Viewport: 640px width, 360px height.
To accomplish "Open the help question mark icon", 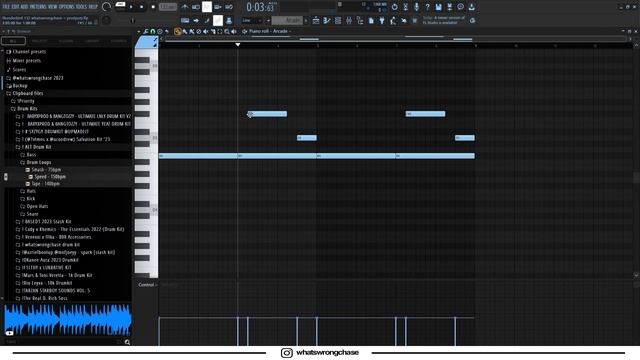I will [x=427, y=7].
